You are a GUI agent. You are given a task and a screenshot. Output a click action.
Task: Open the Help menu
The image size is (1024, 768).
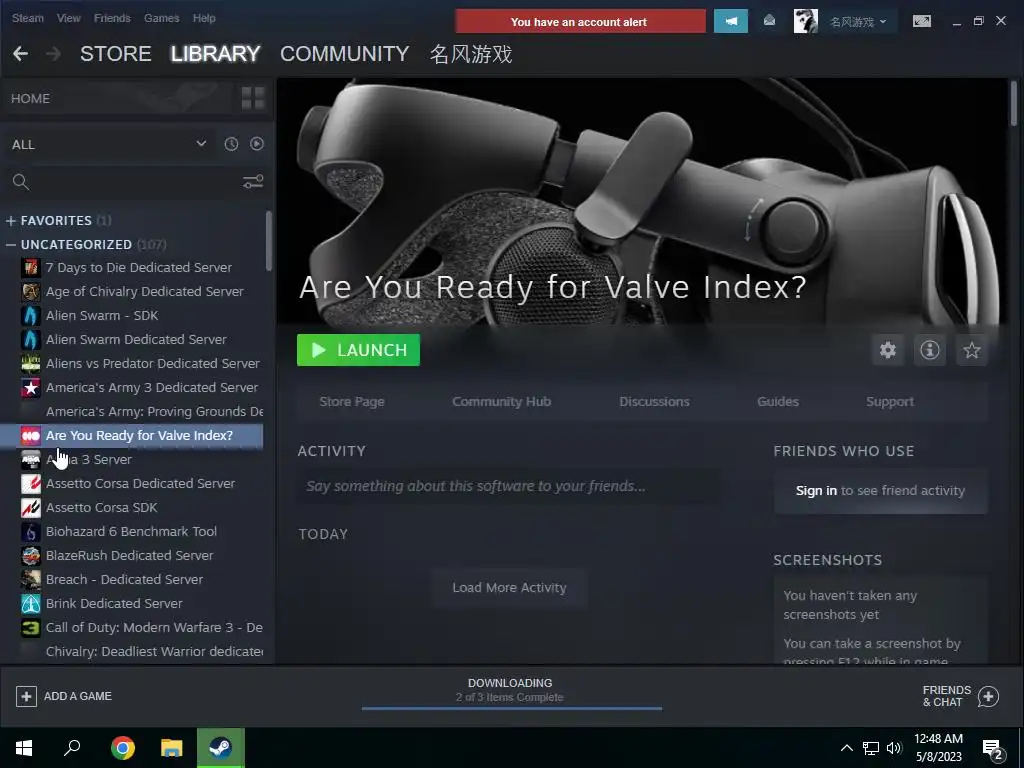(204, 18)
